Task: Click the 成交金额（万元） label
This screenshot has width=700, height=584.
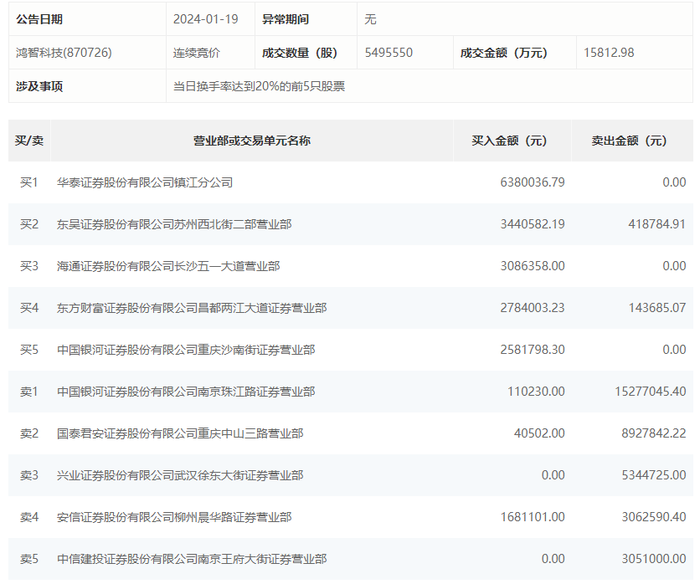Action: click(x=504, y=53)
